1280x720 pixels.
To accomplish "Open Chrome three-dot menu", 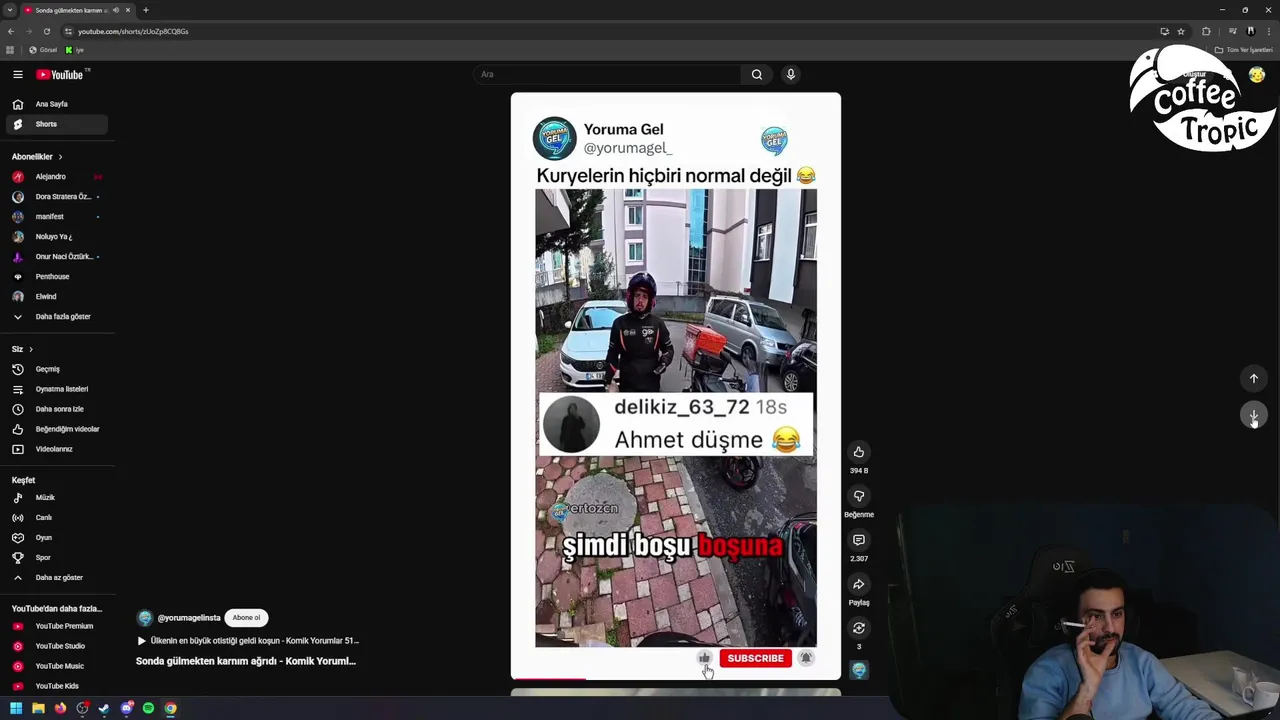I will (x=1269, y=31).
